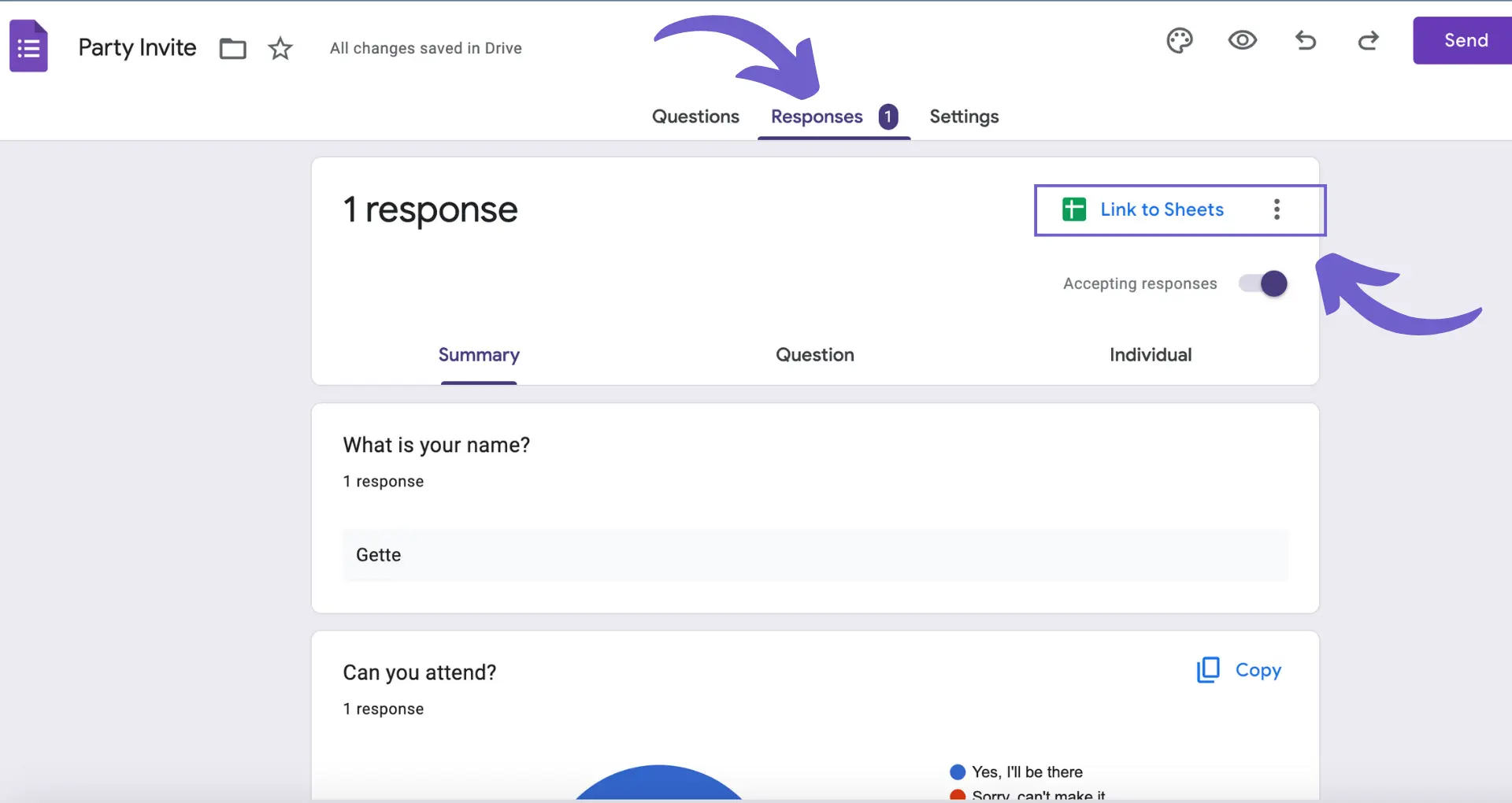
Task: Switch to Question view tab
Action: click(x=815, y=355)
